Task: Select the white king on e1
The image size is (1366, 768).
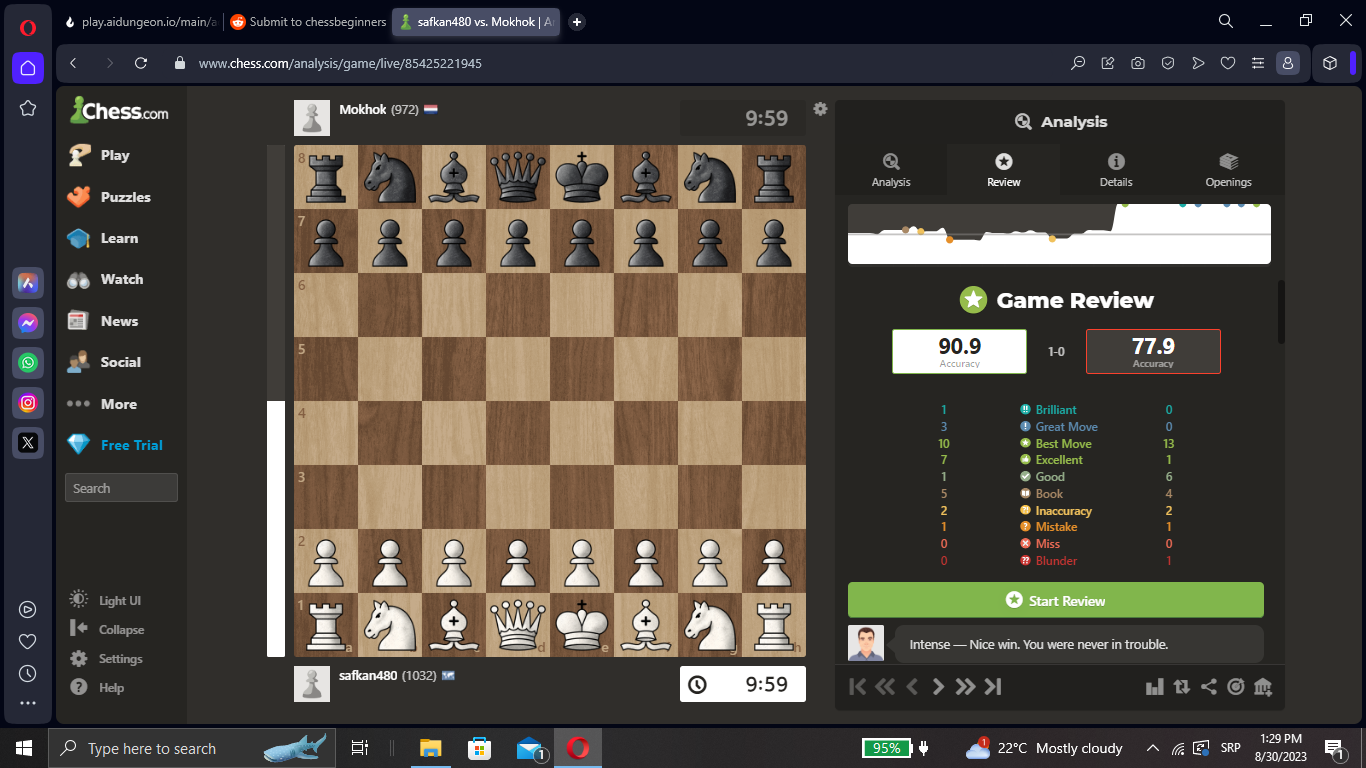Action: [x=582, y=625]
